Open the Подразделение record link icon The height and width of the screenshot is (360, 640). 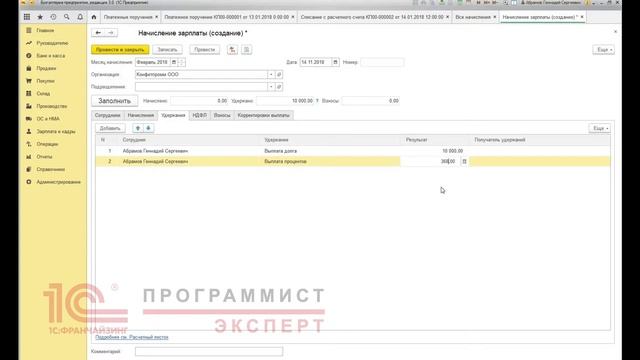tap(279, 87)
